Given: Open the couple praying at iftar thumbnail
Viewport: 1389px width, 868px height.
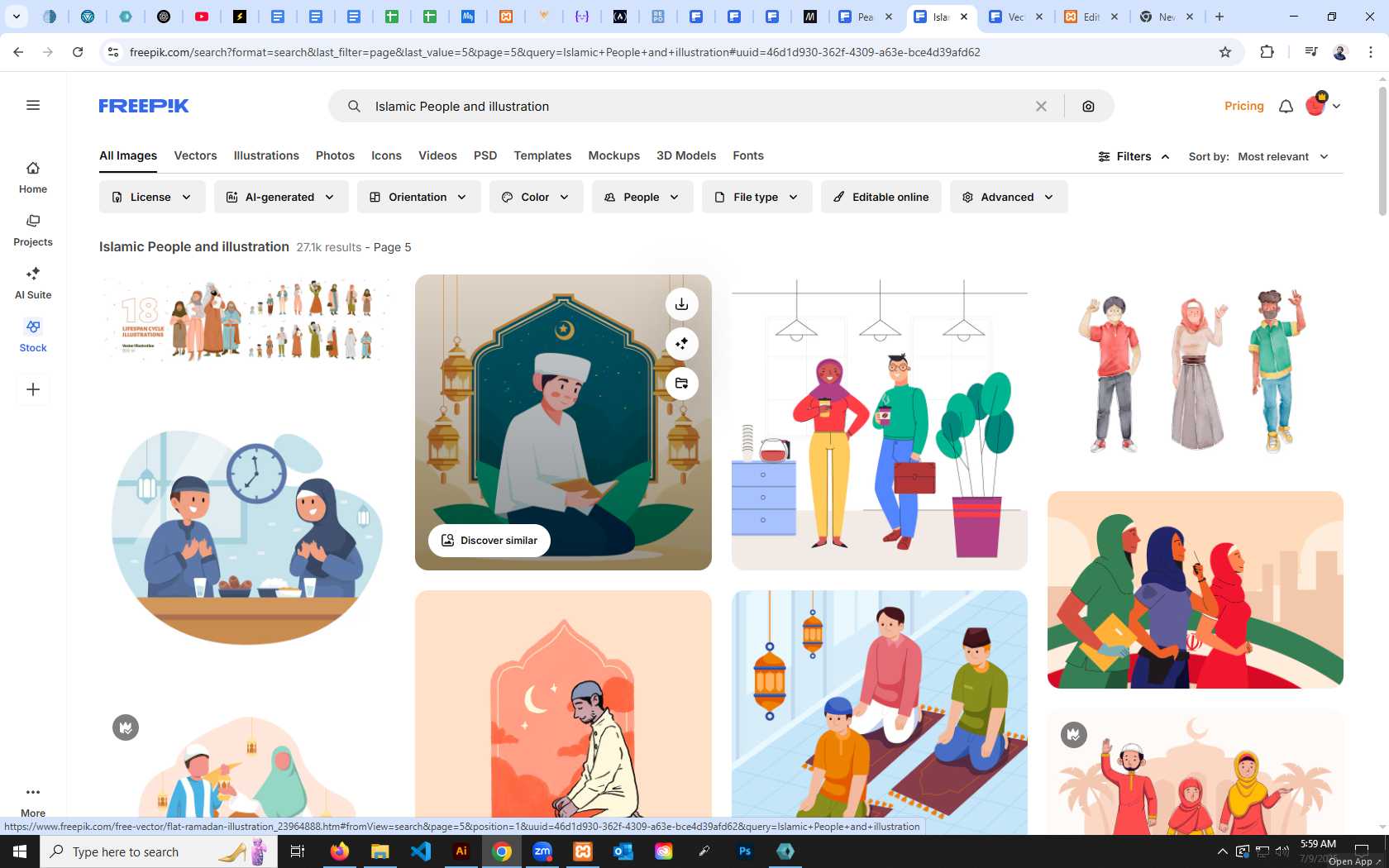Looking at the screenshot, I should click(x=247, y=537).
